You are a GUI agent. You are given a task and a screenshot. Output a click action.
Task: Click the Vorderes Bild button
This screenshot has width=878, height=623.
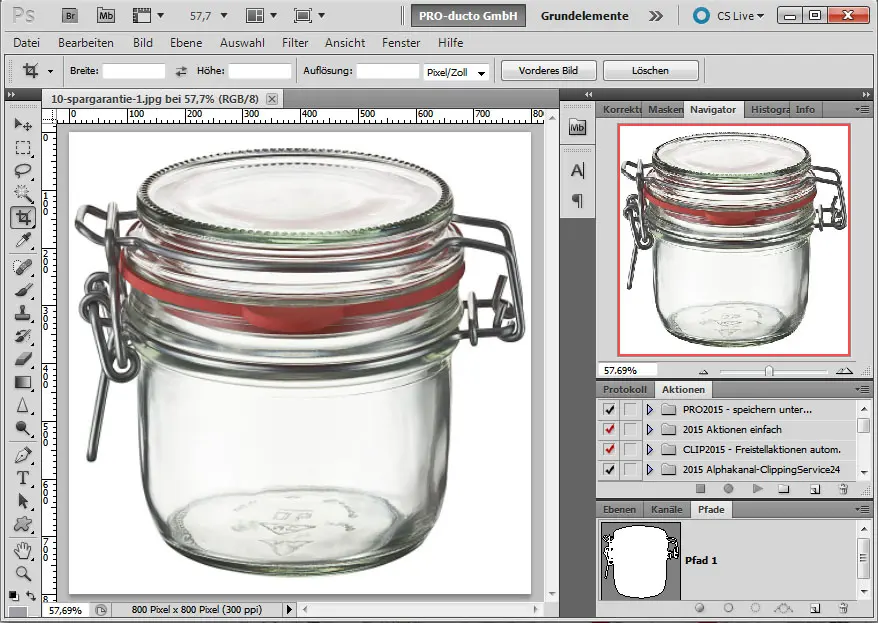(x=548, y=71)
